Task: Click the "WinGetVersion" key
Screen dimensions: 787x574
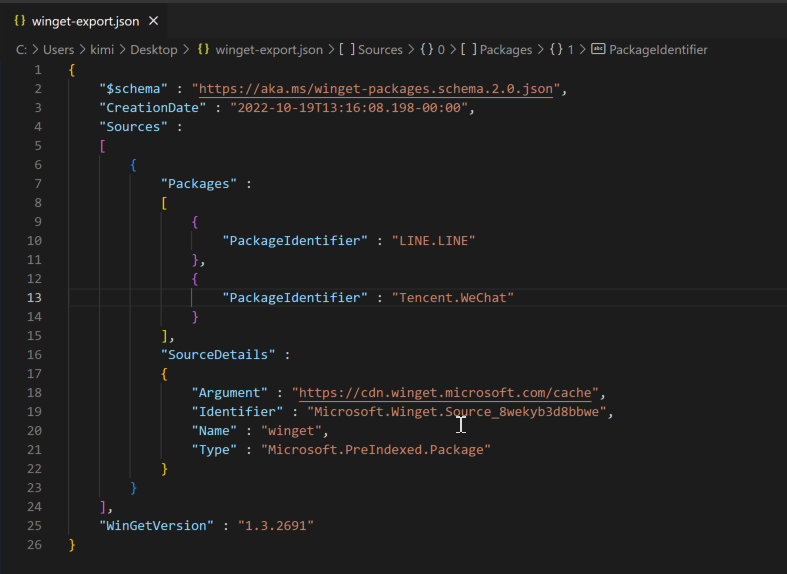Action: [156, 526]
